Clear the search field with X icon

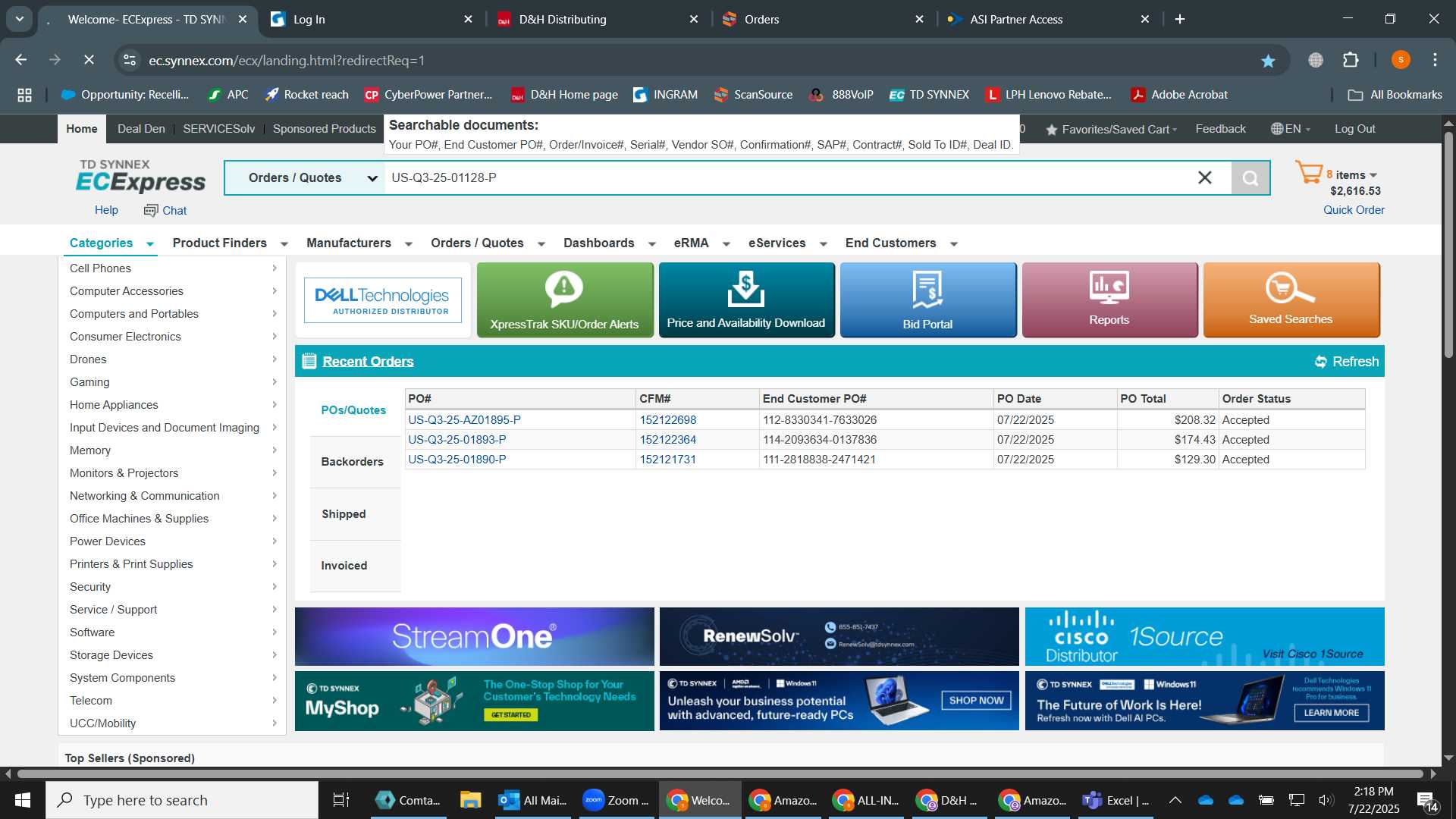pyautogui.click(x=1204, y=177)
